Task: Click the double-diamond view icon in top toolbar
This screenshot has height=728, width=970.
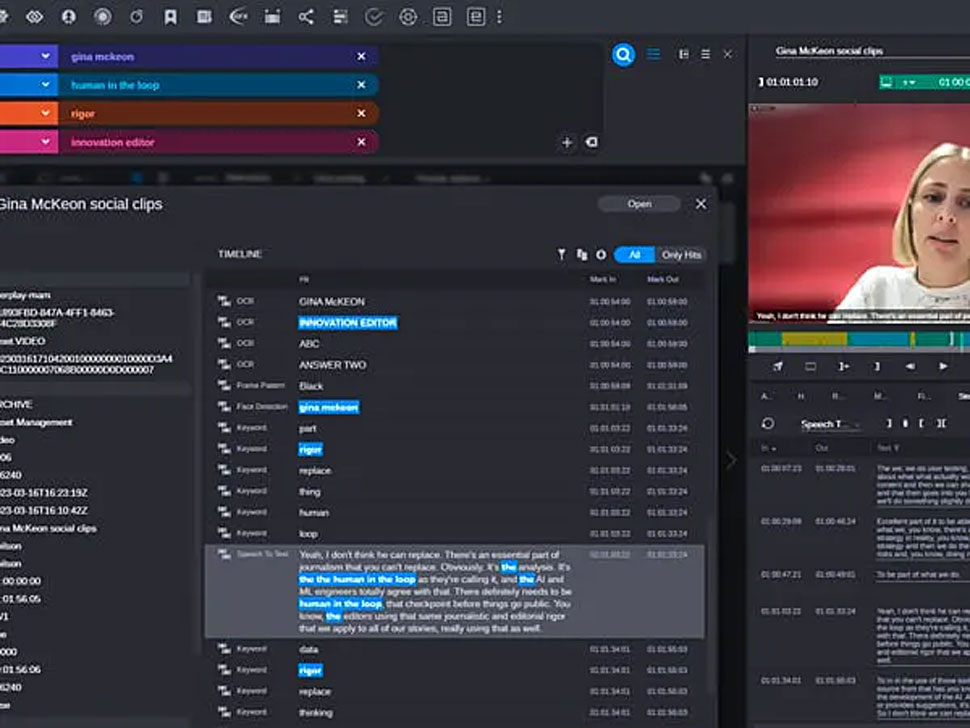Action: [x=35, y=17]
